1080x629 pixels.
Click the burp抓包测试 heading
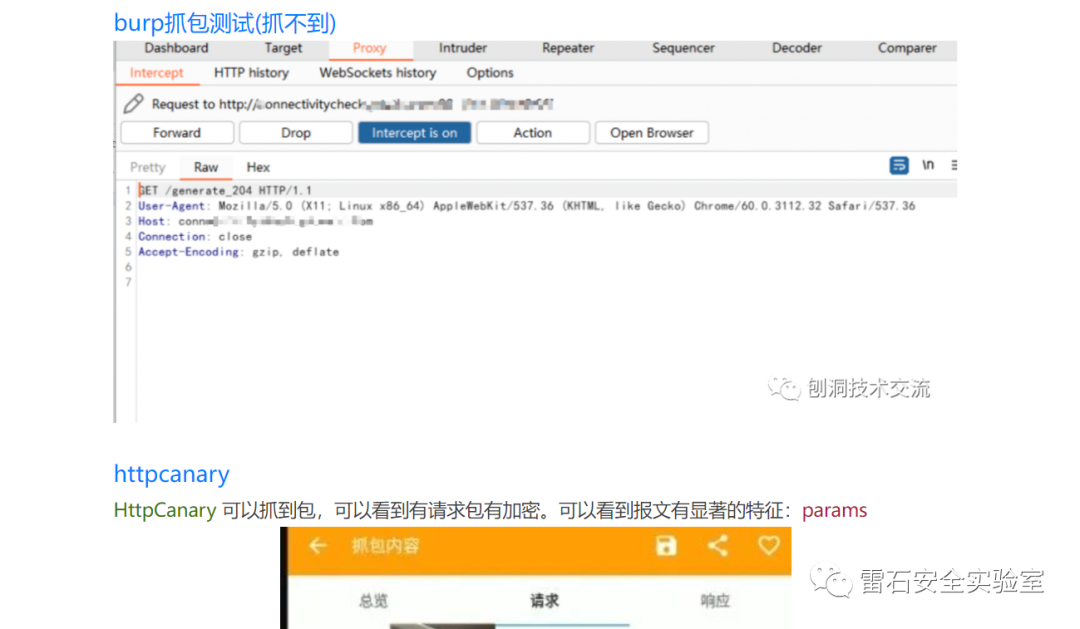[x=225, y=23]
